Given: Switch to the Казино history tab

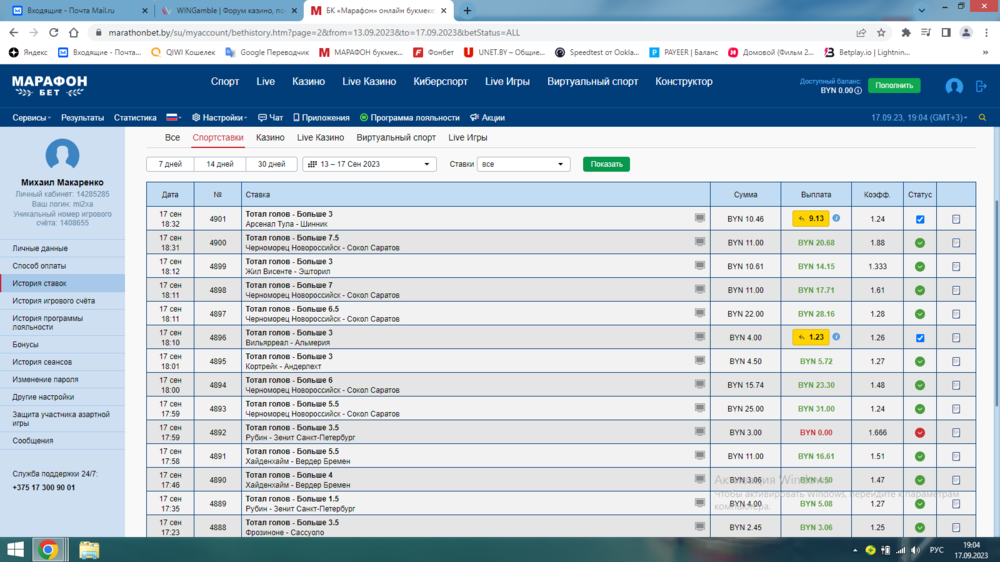Looking at the screenshot, I should pos(270,137).
